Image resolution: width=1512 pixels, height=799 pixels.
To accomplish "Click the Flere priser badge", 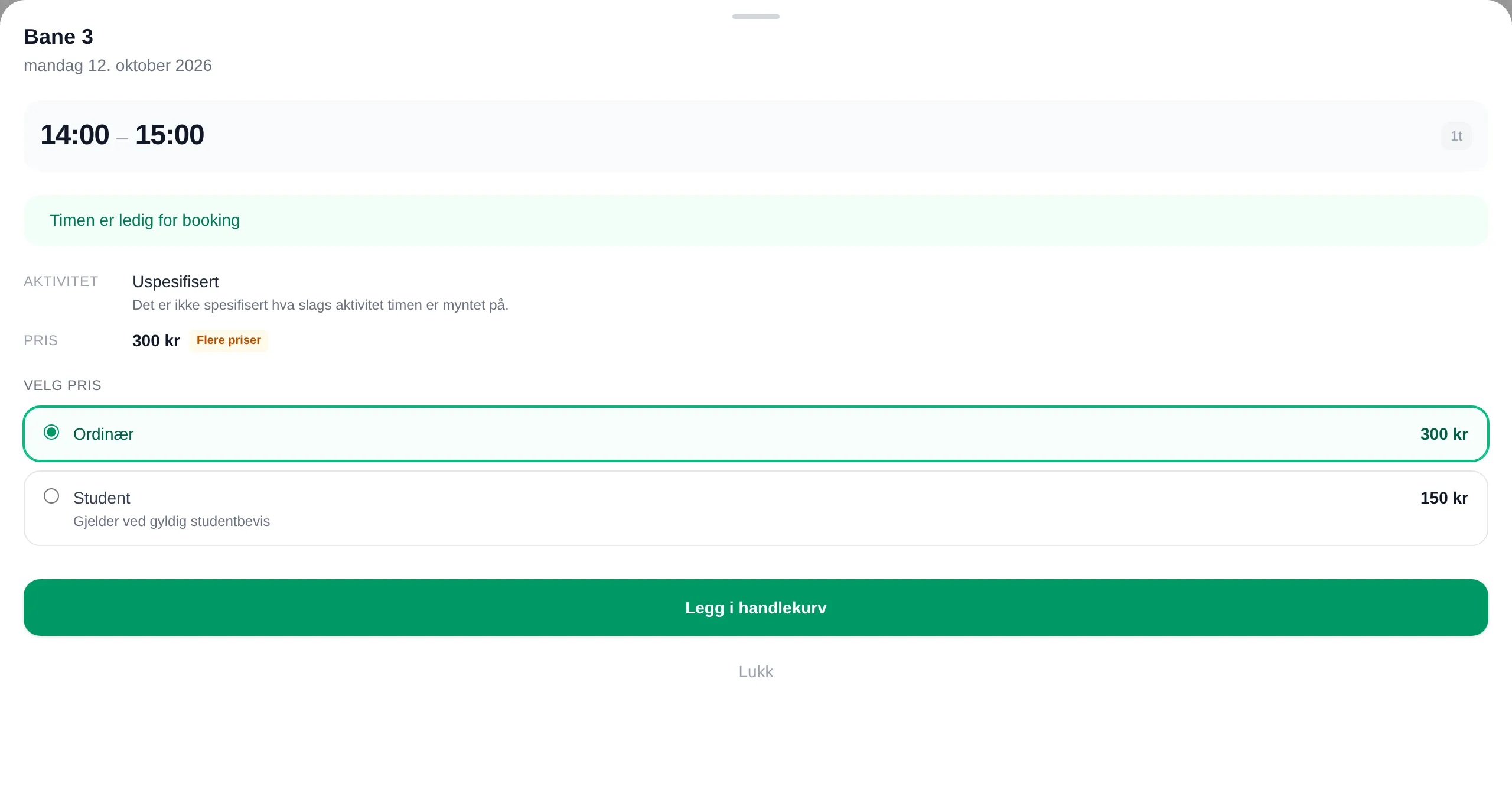I will (229, 340).
